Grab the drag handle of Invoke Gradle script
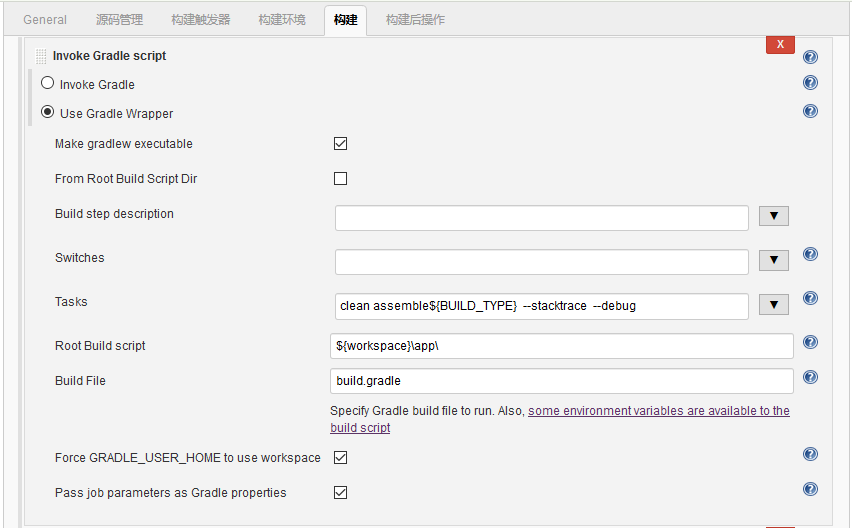The width and height of the screenshot is (852, 528). coord(41,56)
